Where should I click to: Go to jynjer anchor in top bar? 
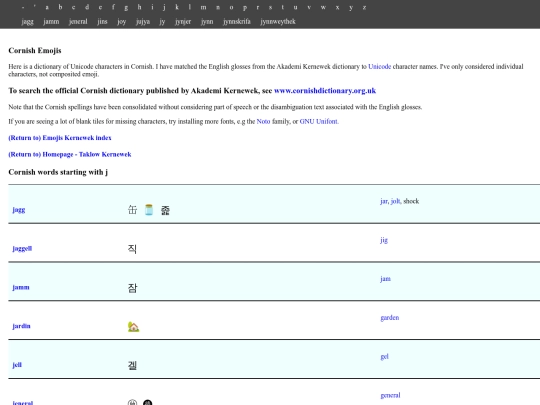tap(183, 22)
